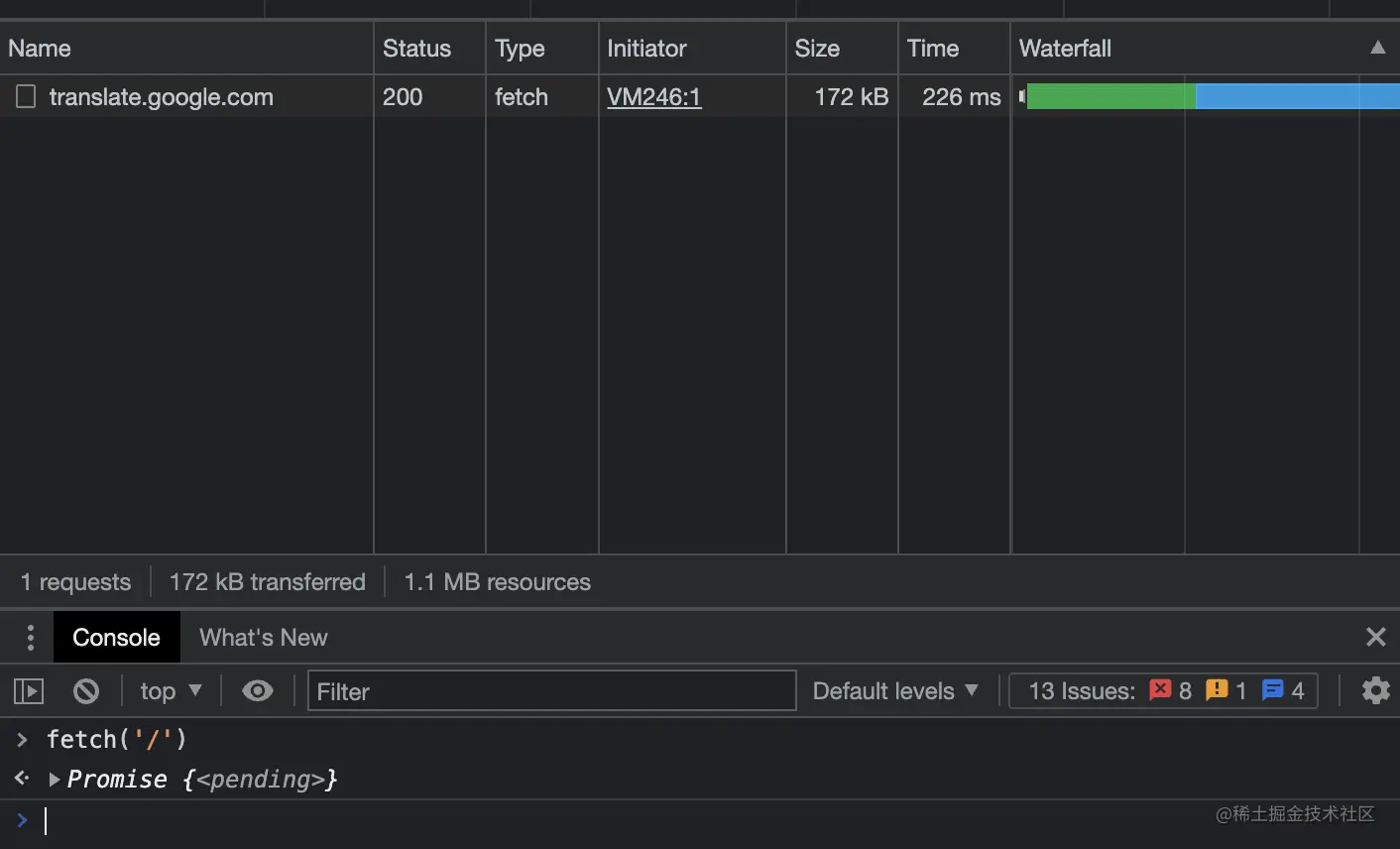Tick the translate.google.com row checkbox
1400x849 pixels.
click(26, 96)
